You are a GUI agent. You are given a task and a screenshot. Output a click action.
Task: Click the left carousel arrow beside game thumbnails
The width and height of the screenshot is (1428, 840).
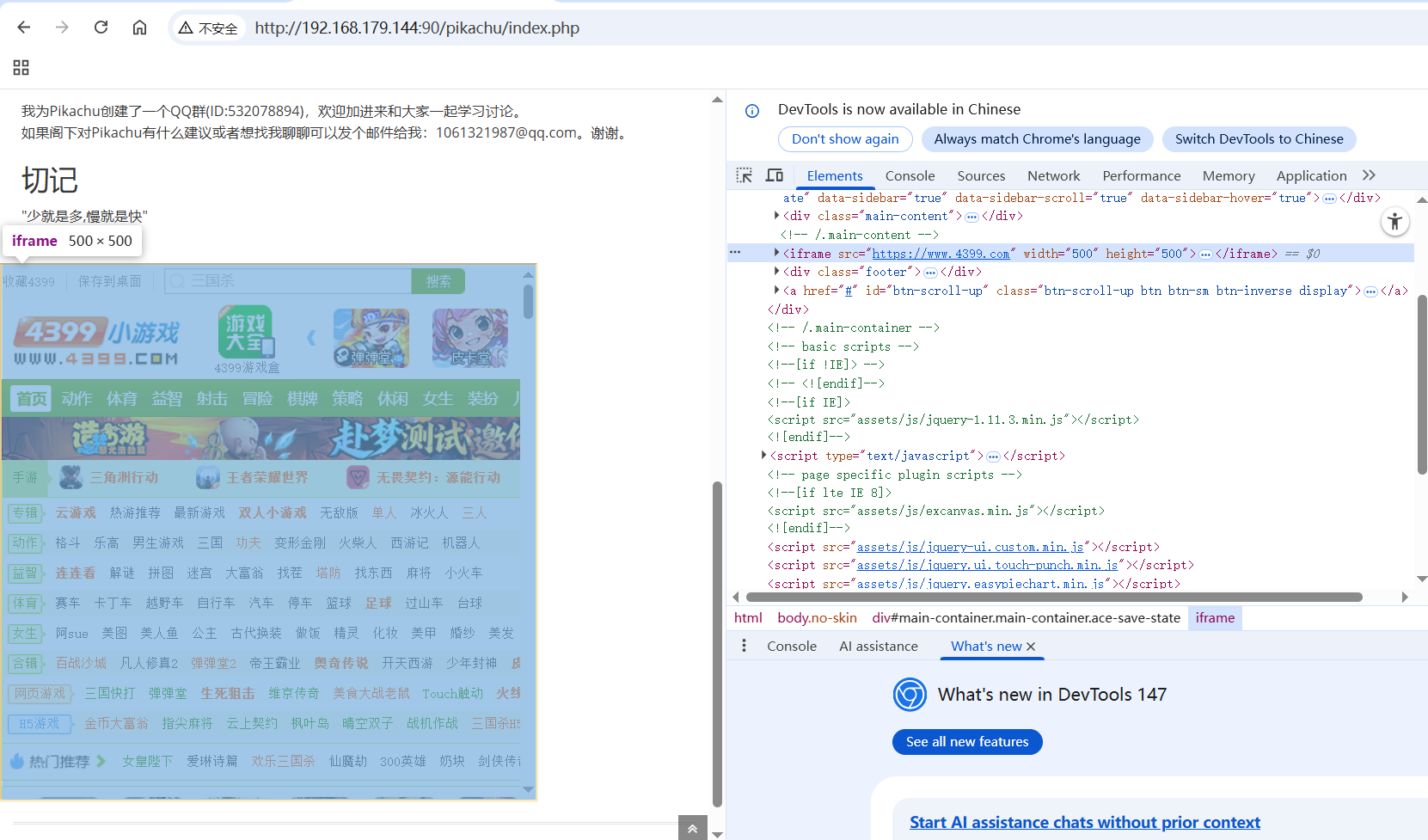click(x=312, y=338)
